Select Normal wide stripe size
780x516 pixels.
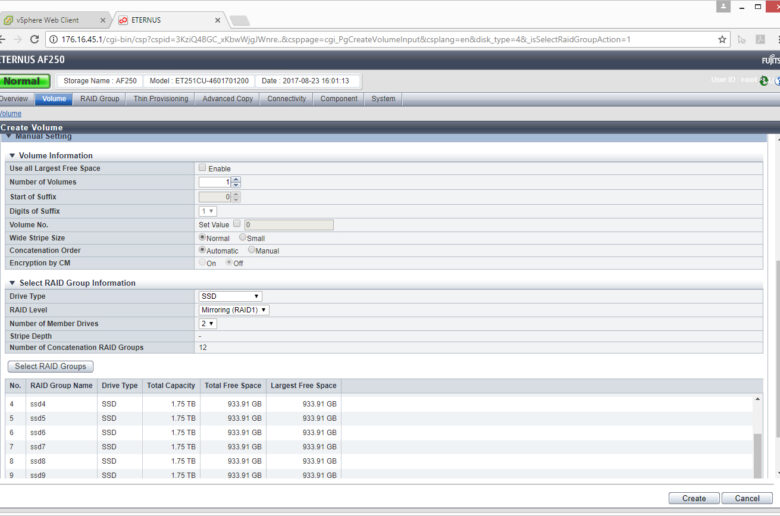(202, 237)
